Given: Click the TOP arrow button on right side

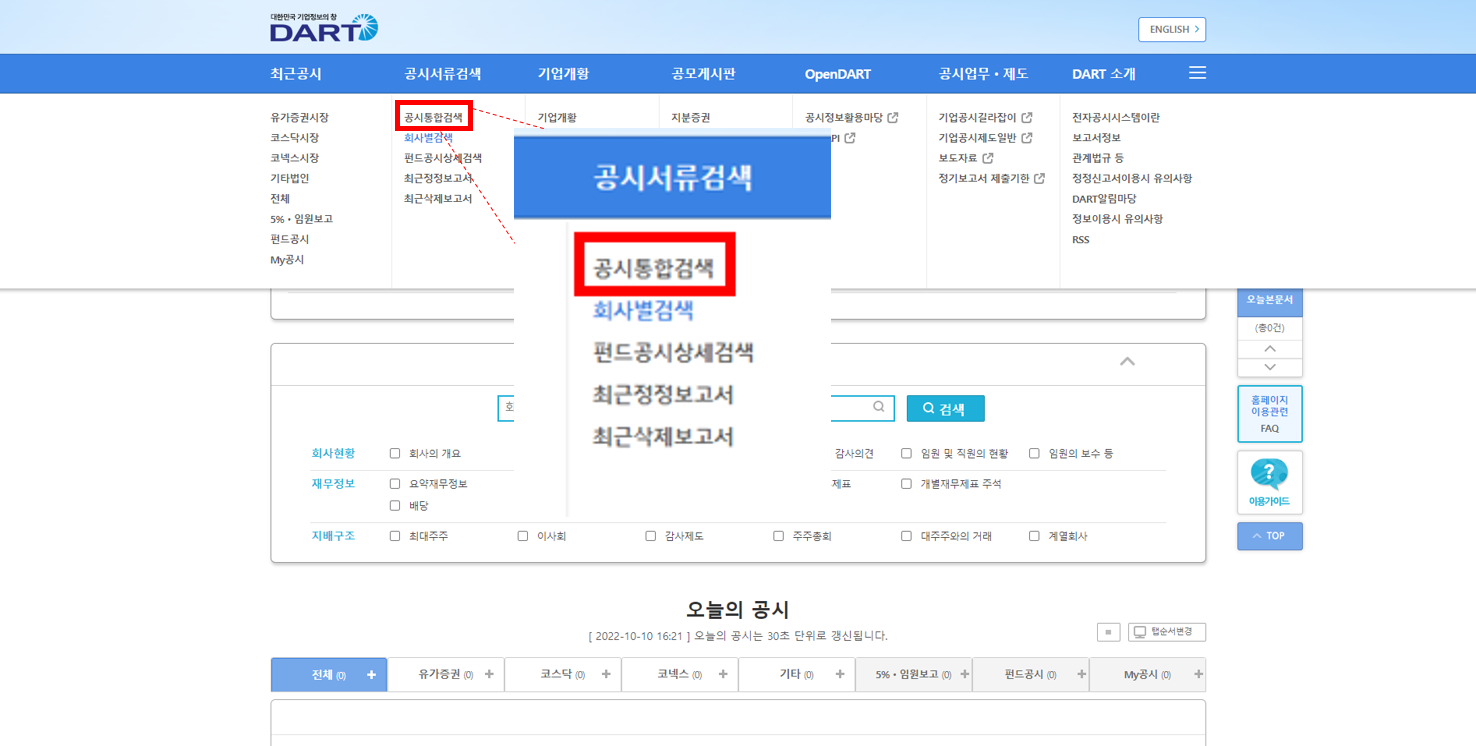Looking at the screenshot, I should [1269, 536].
